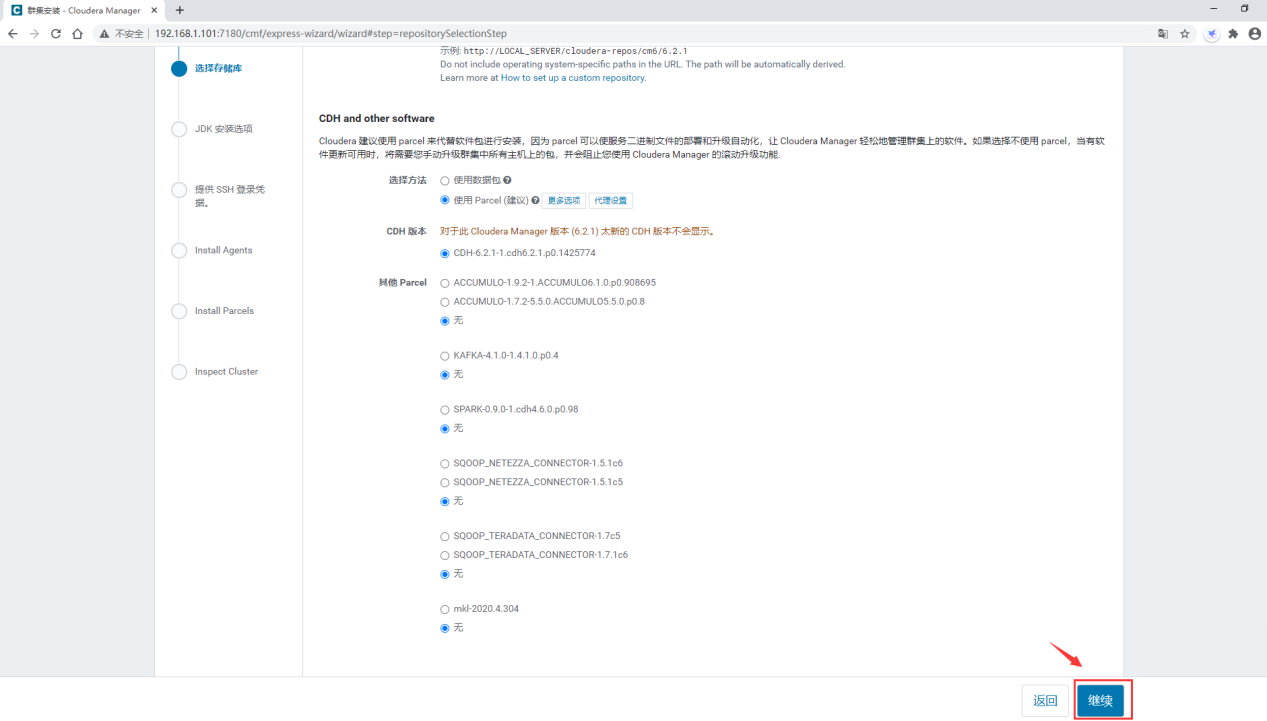Open the 代理设置 button
Image resolution: width=1267 pixels, height=721 pixels.
[x=611, y=201]
